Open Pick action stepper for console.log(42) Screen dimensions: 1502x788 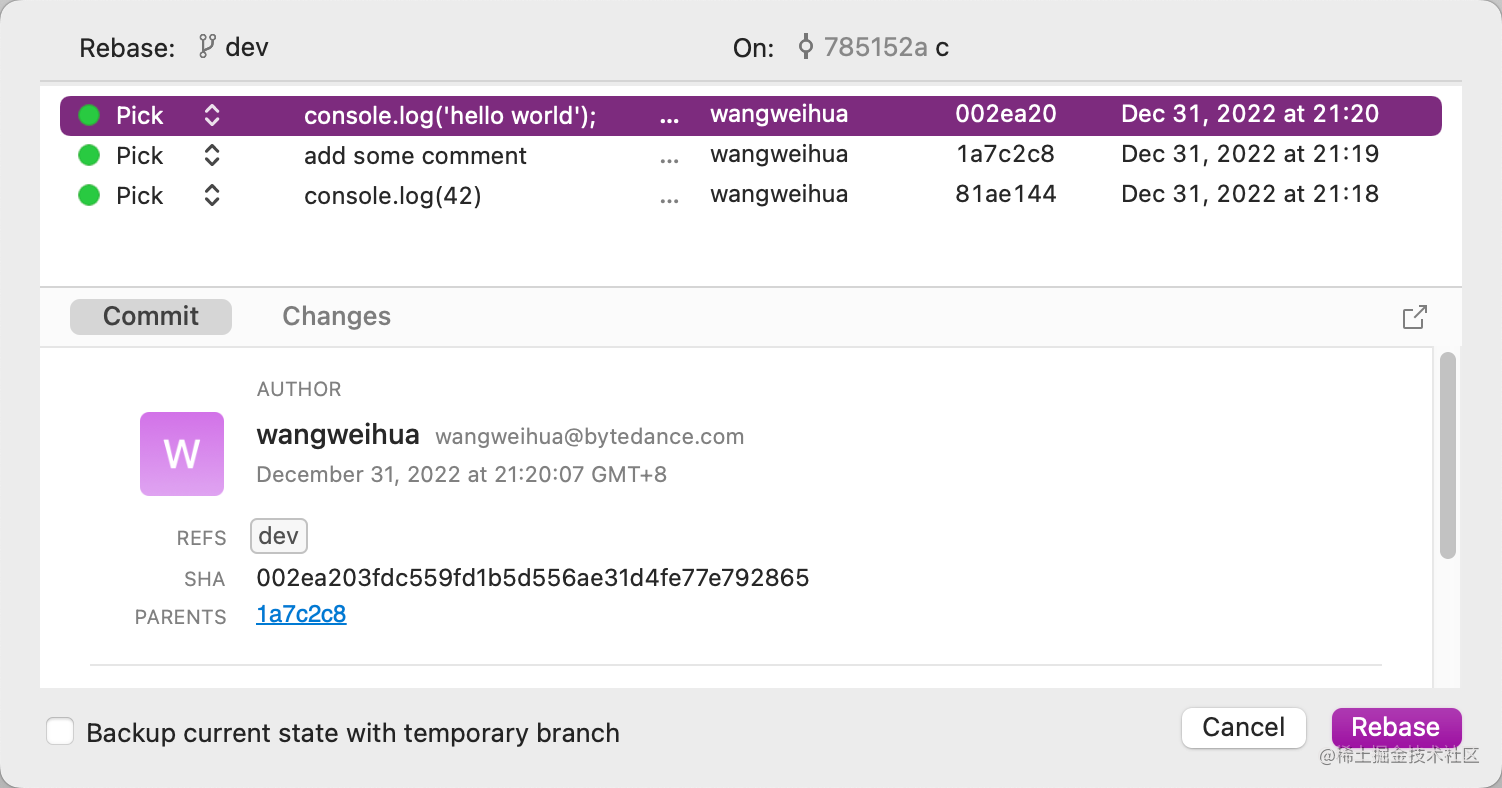211,195
